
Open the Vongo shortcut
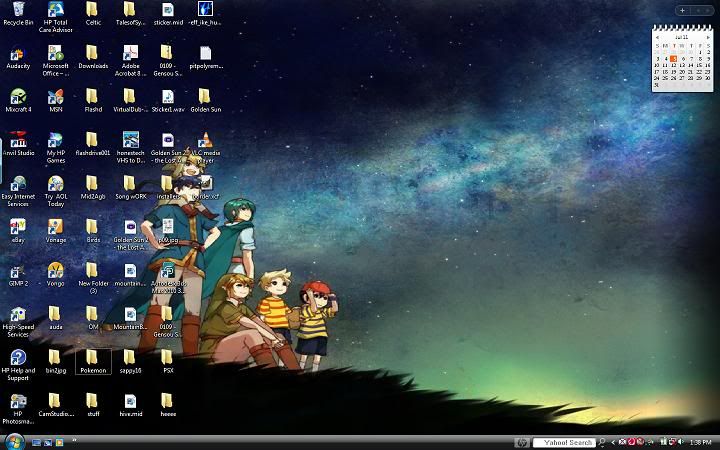pos(56,275)
